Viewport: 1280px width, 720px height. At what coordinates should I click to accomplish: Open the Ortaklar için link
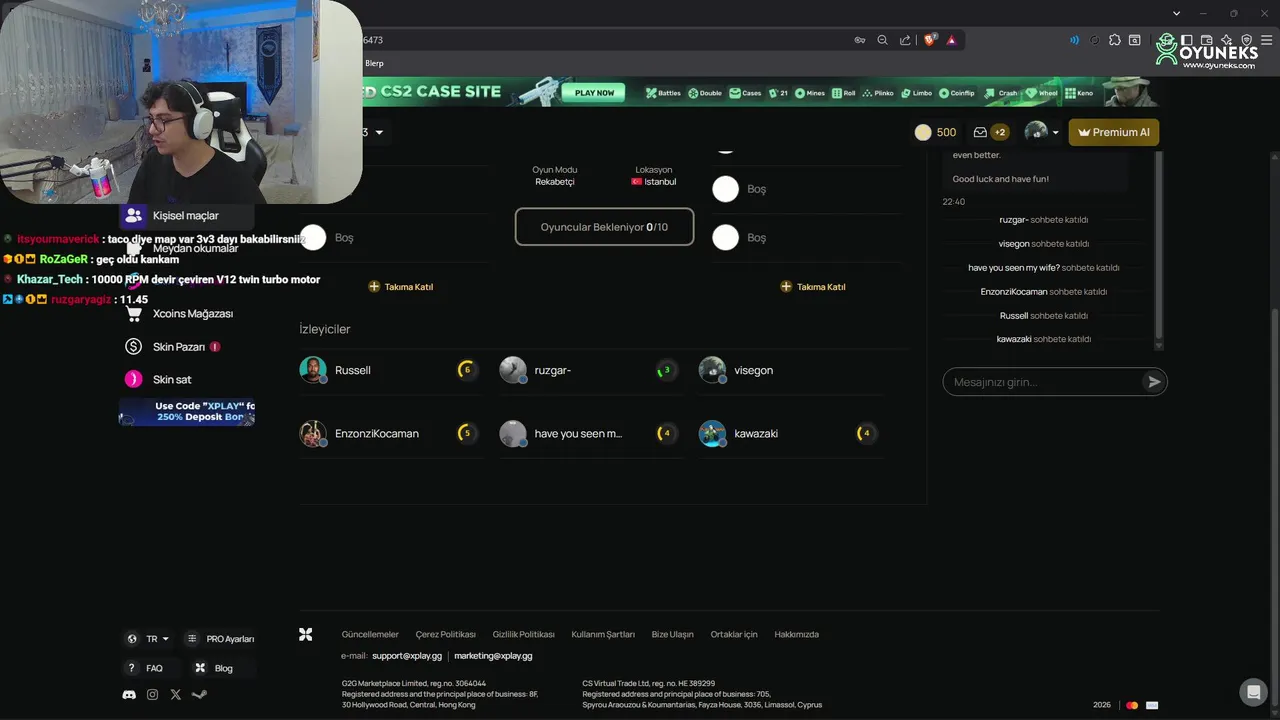[x=734, y=634]
